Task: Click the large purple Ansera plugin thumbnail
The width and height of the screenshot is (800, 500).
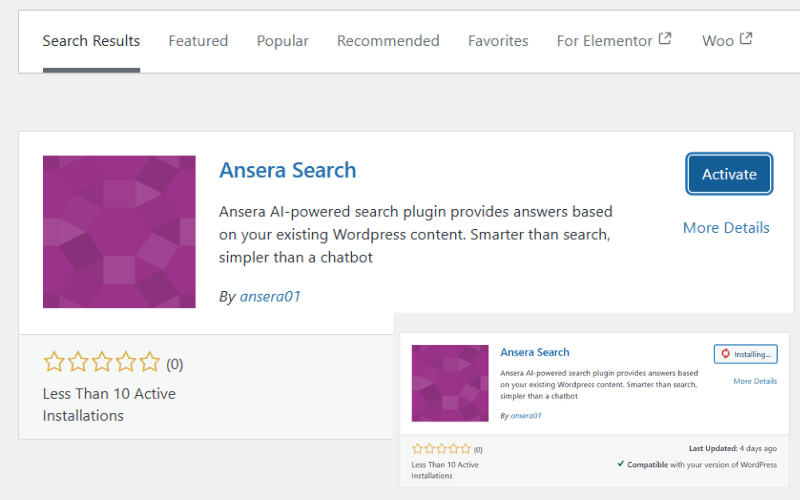Action: click(x=119, y=232)
